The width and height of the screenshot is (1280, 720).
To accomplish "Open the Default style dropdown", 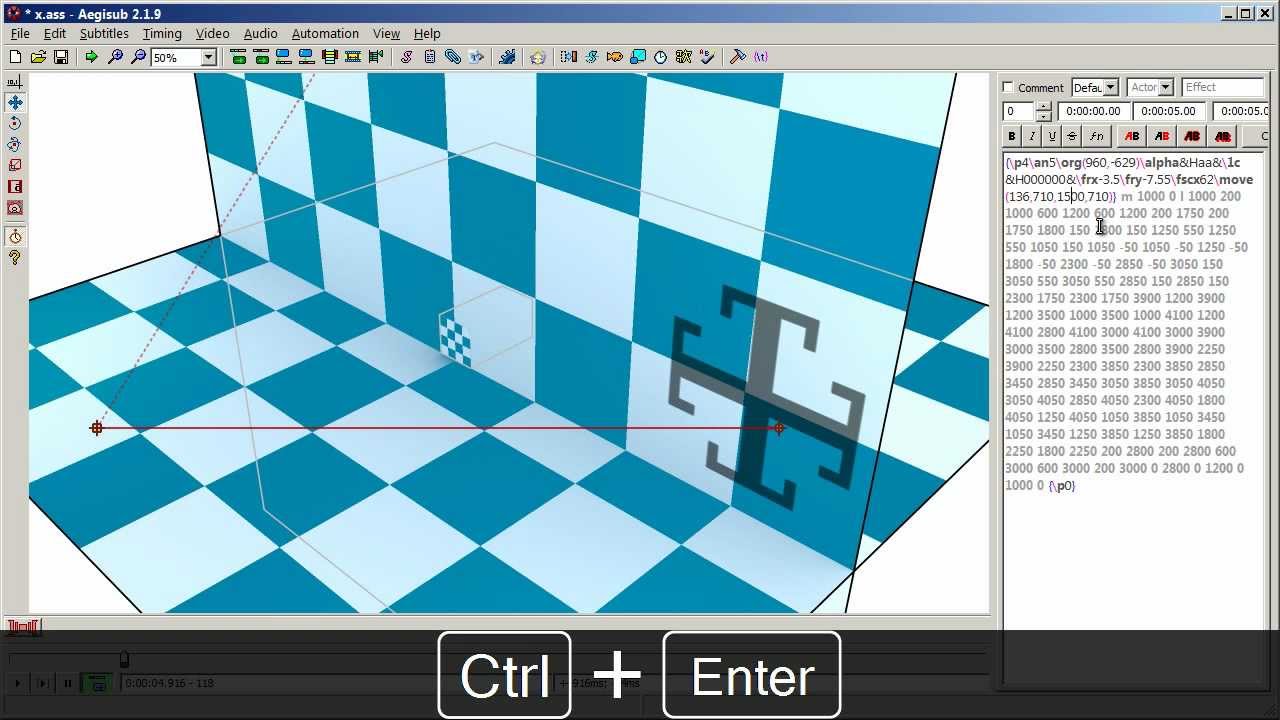I will tap(1110, 87).
